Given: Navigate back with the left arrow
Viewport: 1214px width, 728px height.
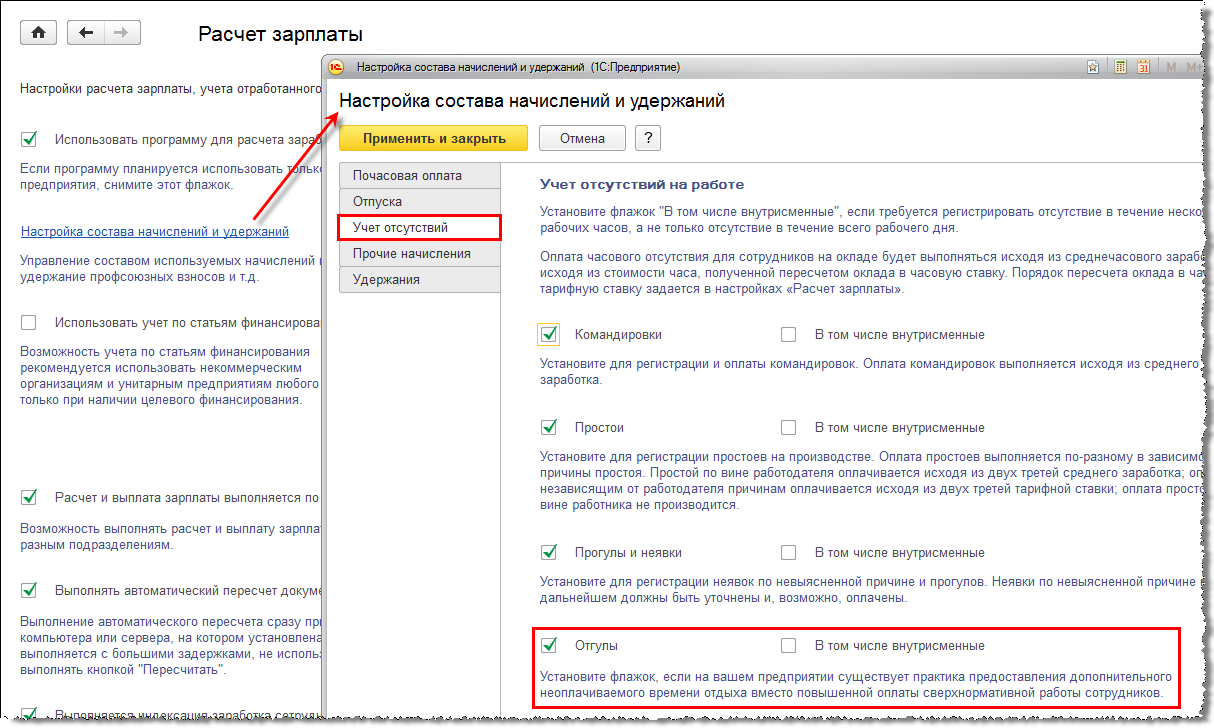Looking at the screenshot, I should [86, 33].
